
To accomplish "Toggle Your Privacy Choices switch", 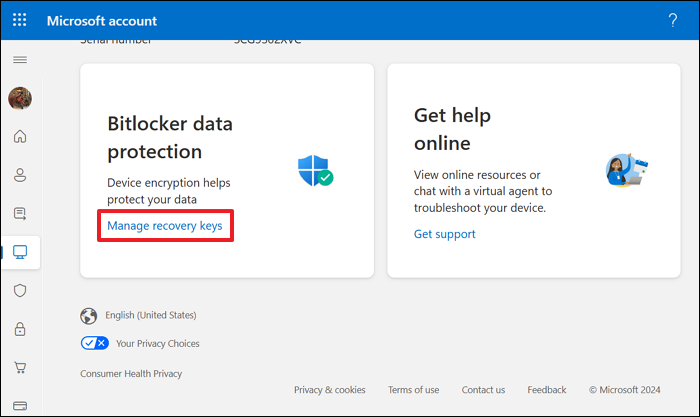I will 95,343.
